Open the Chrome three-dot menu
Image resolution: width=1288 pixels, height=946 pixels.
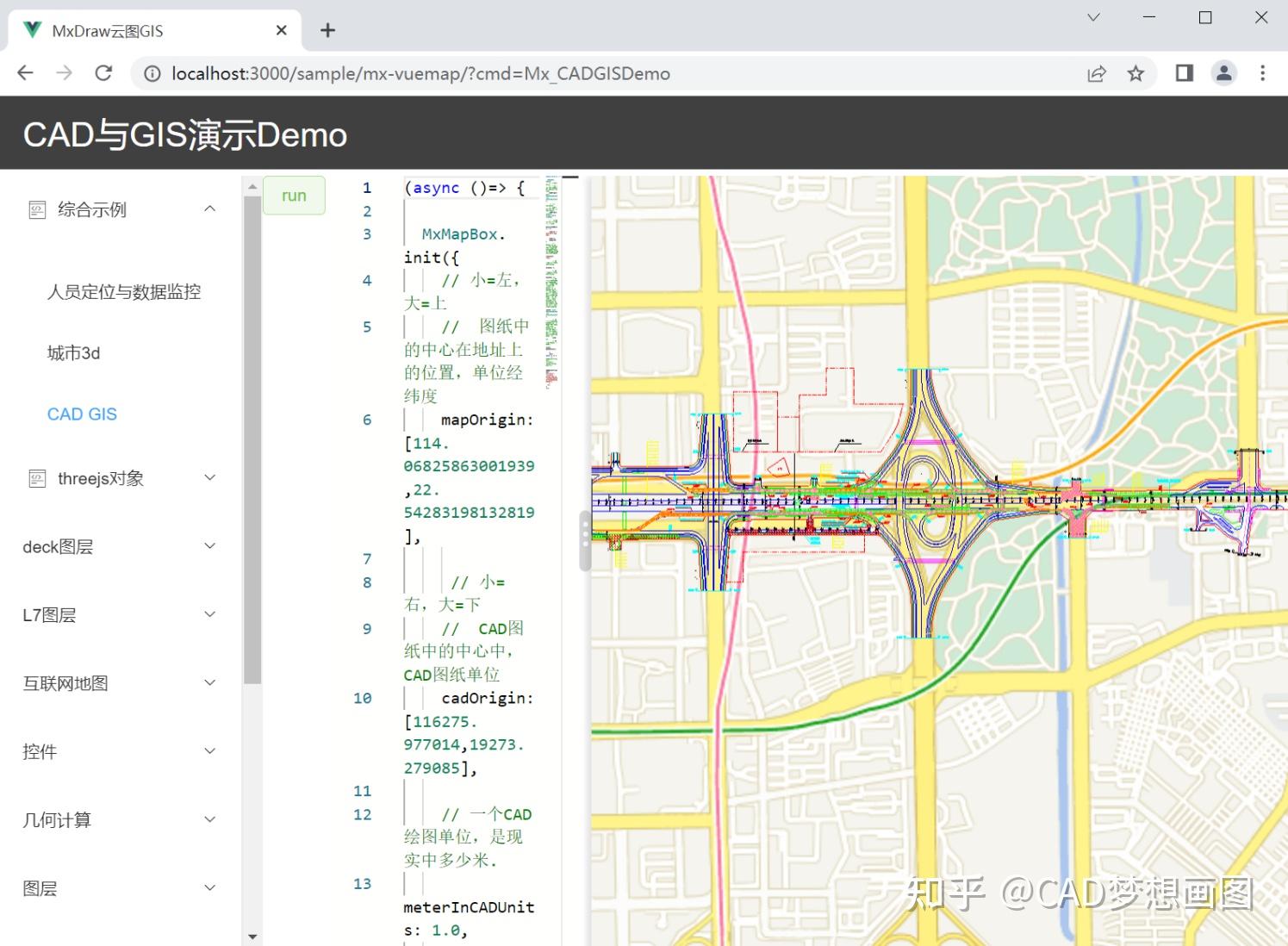(1261, 73)
